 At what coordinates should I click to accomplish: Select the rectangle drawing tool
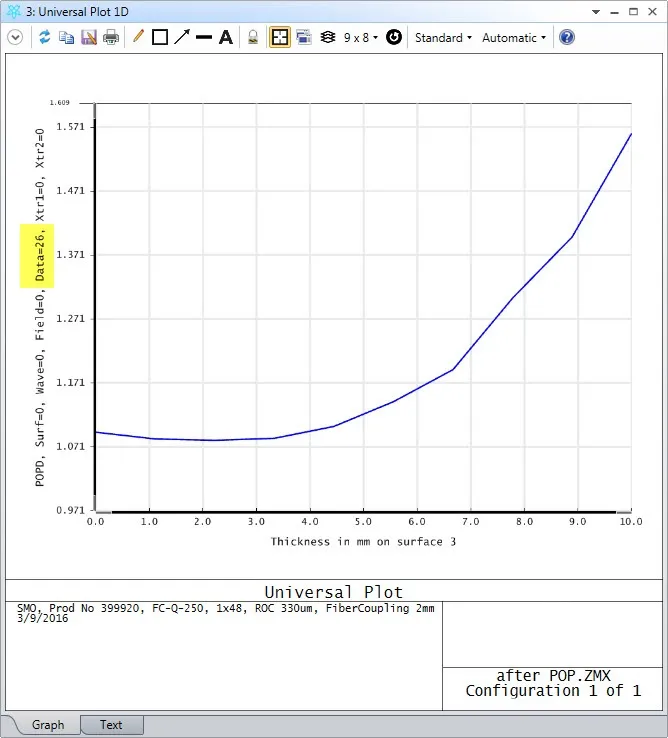click(159, 37)
